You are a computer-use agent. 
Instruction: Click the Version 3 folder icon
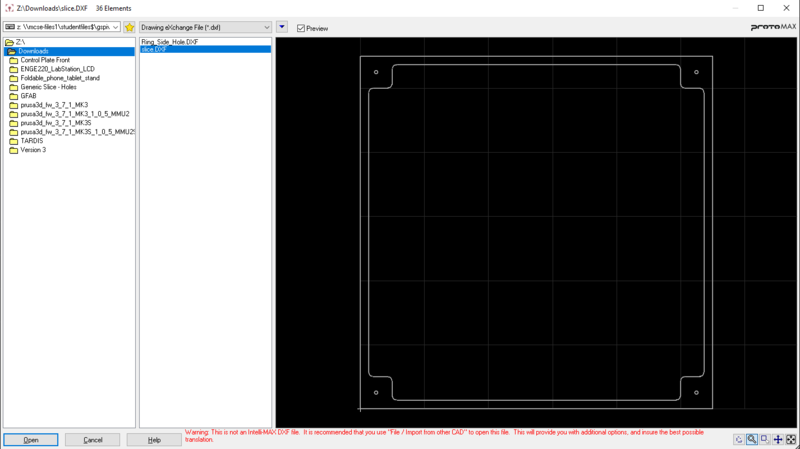[14, 150]
